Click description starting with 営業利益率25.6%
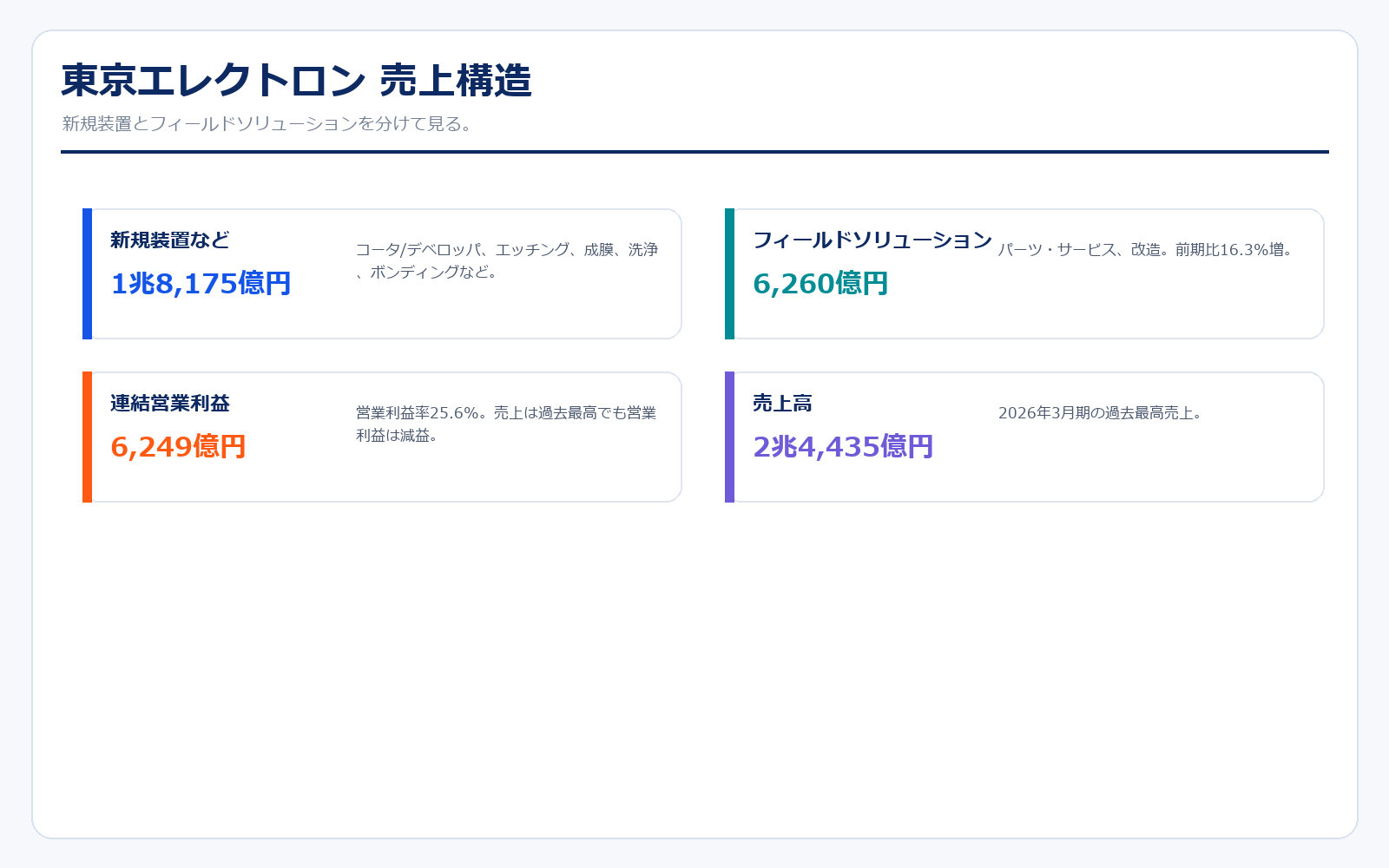Image resolution: width=1389 pixels, height=868 pixels. tap(506, 424)
